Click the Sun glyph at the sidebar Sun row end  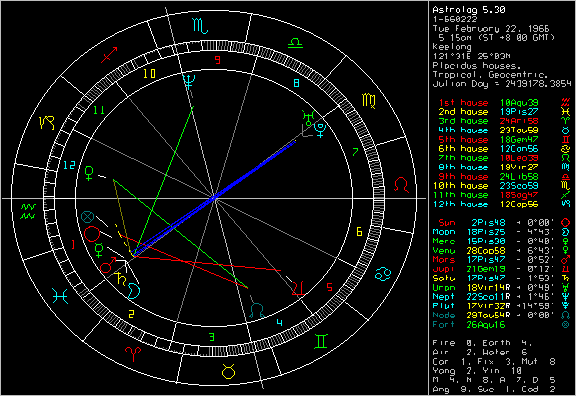[566, 223]
